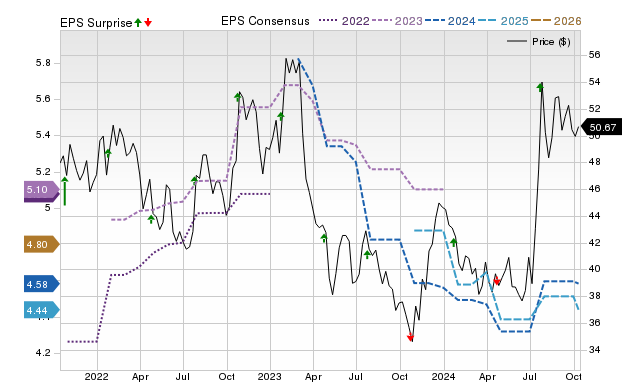The image size is (640, 382).
Task: Click the 5.4 label on the EPS axis
Action: 43,135
